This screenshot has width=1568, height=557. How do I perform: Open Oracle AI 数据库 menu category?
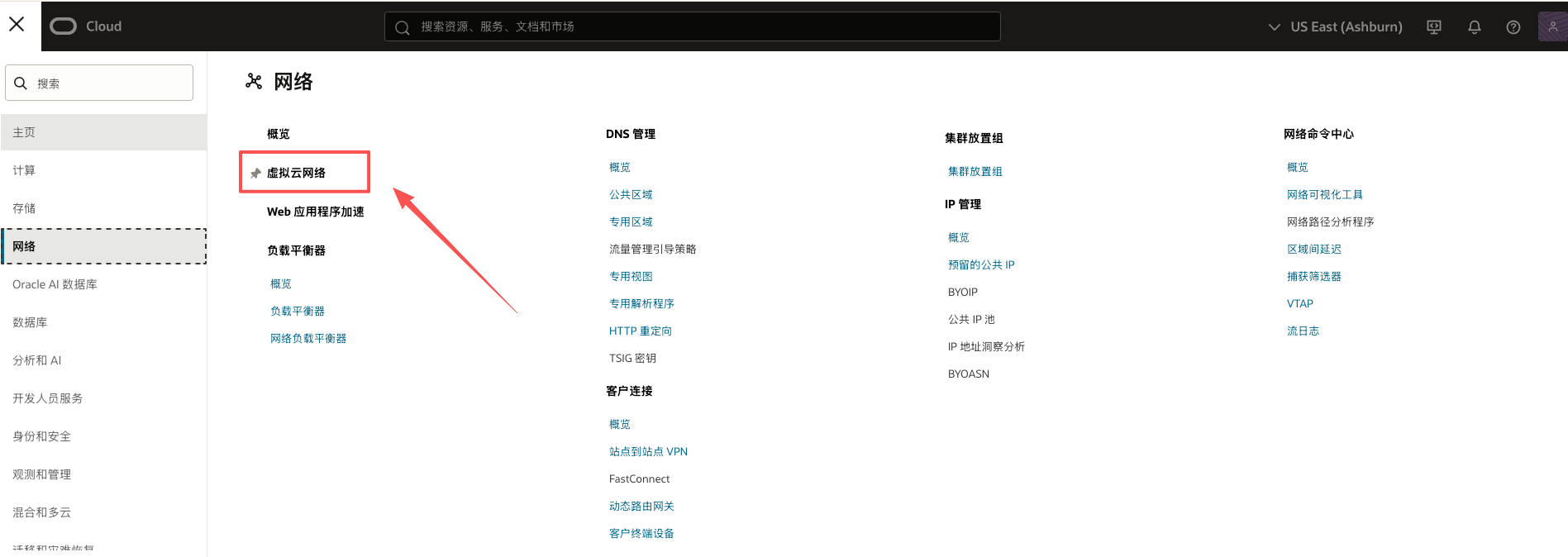55,284
